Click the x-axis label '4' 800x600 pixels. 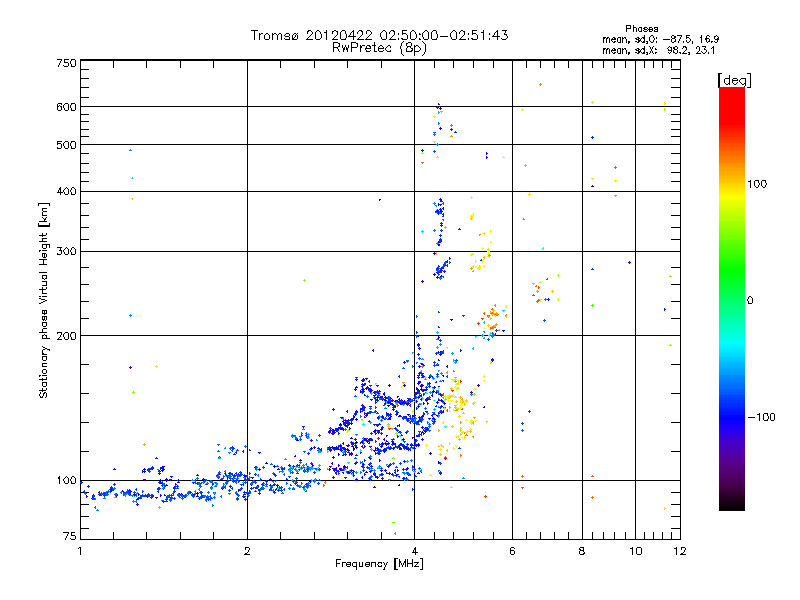coord(414,551)
